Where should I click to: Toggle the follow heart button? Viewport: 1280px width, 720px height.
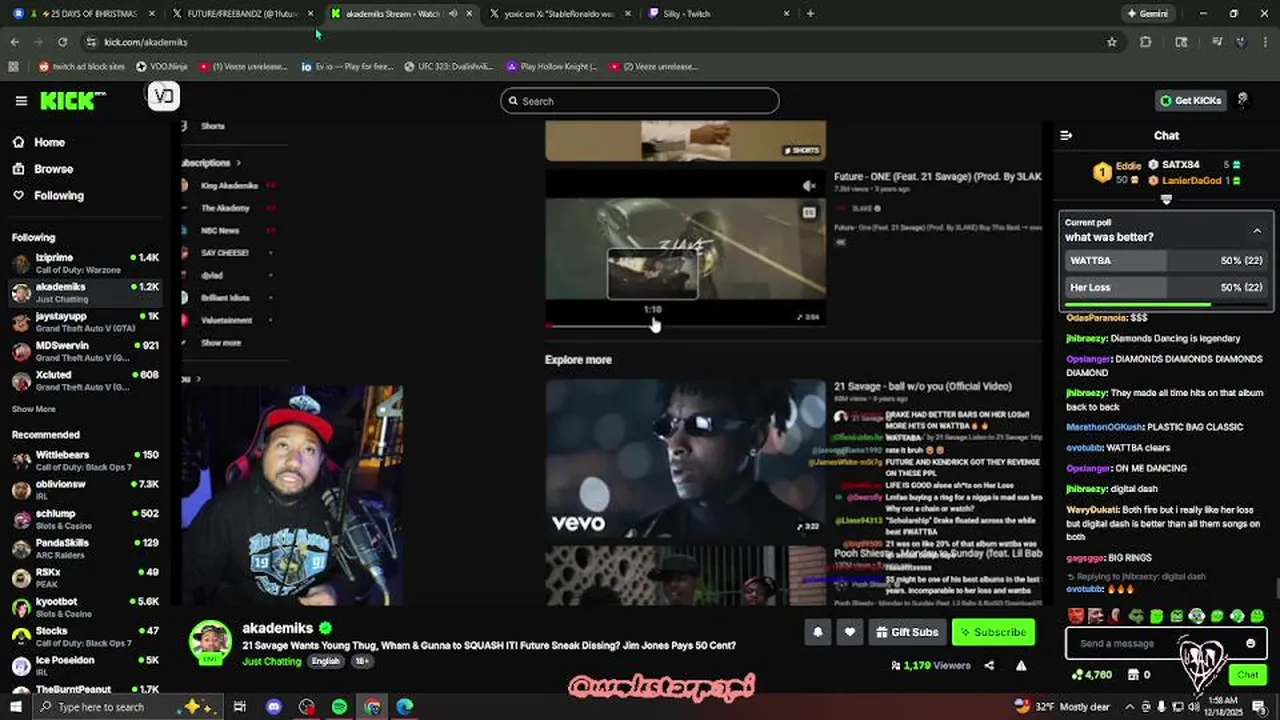(850, 632)
